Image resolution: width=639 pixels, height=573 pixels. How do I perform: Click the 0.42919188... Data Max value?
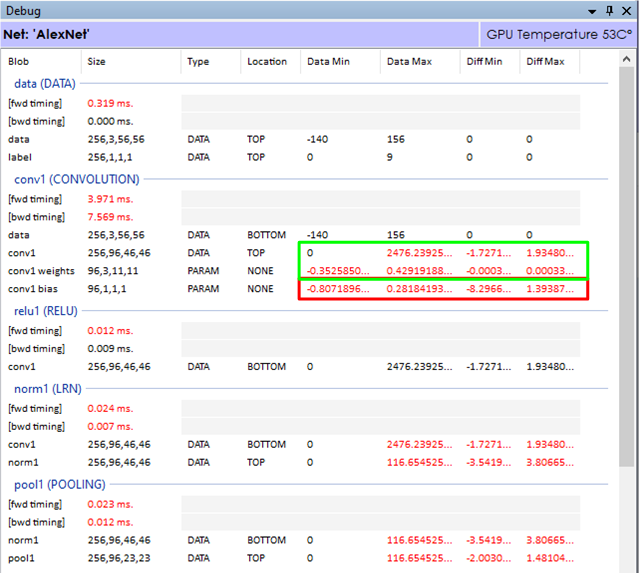(419, 271)
